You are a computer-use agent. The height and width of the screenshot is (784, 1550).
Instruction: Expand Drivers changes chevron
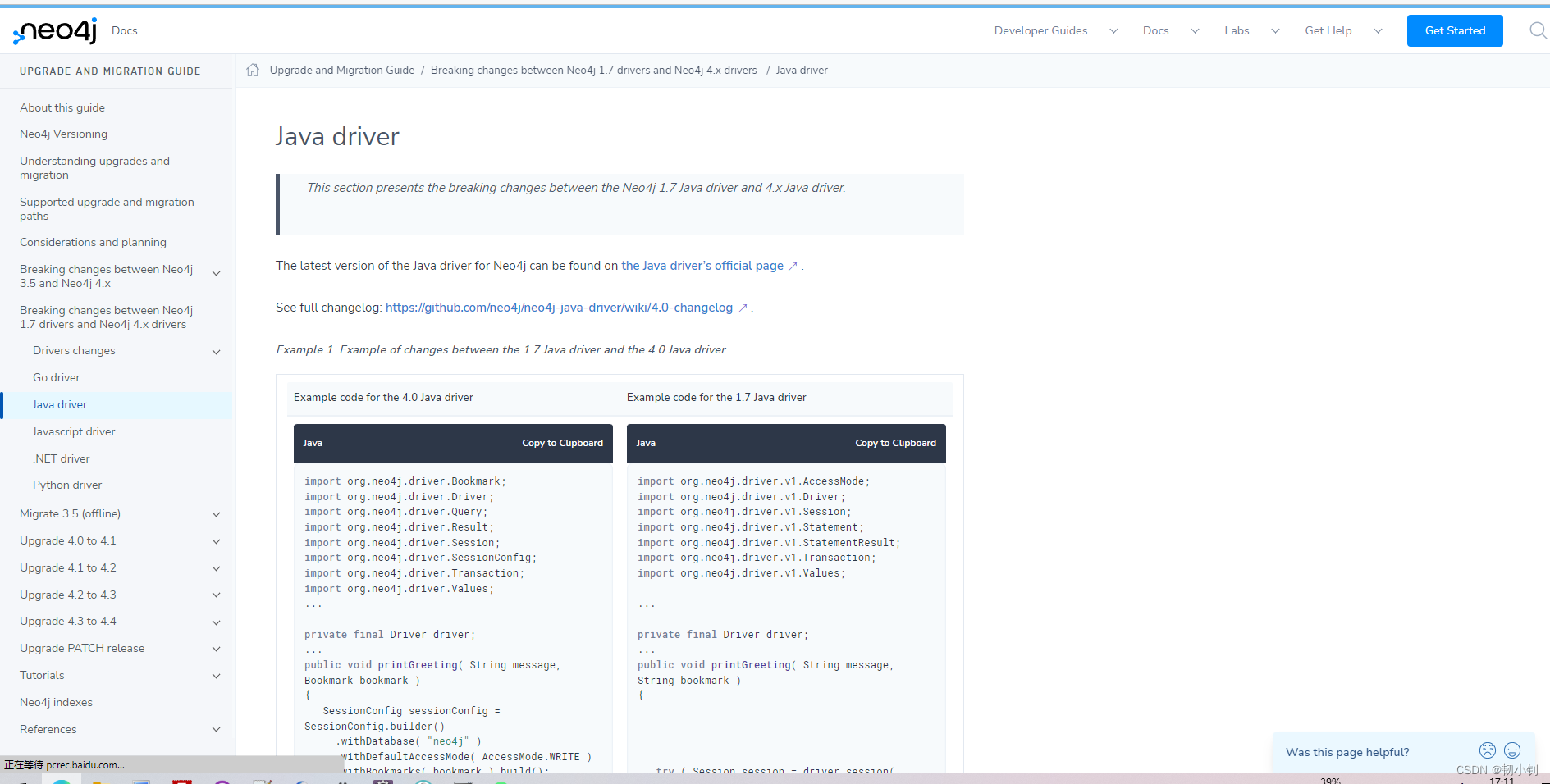coord(217,352)
